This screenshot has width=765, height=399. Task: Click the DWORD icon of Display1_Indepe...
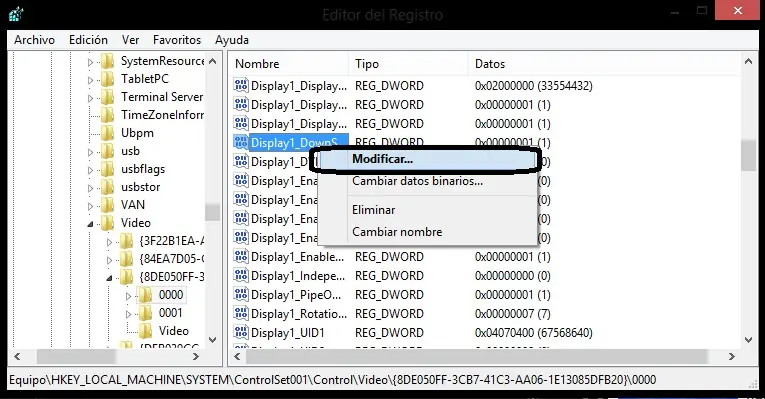(x=241, y=276)
